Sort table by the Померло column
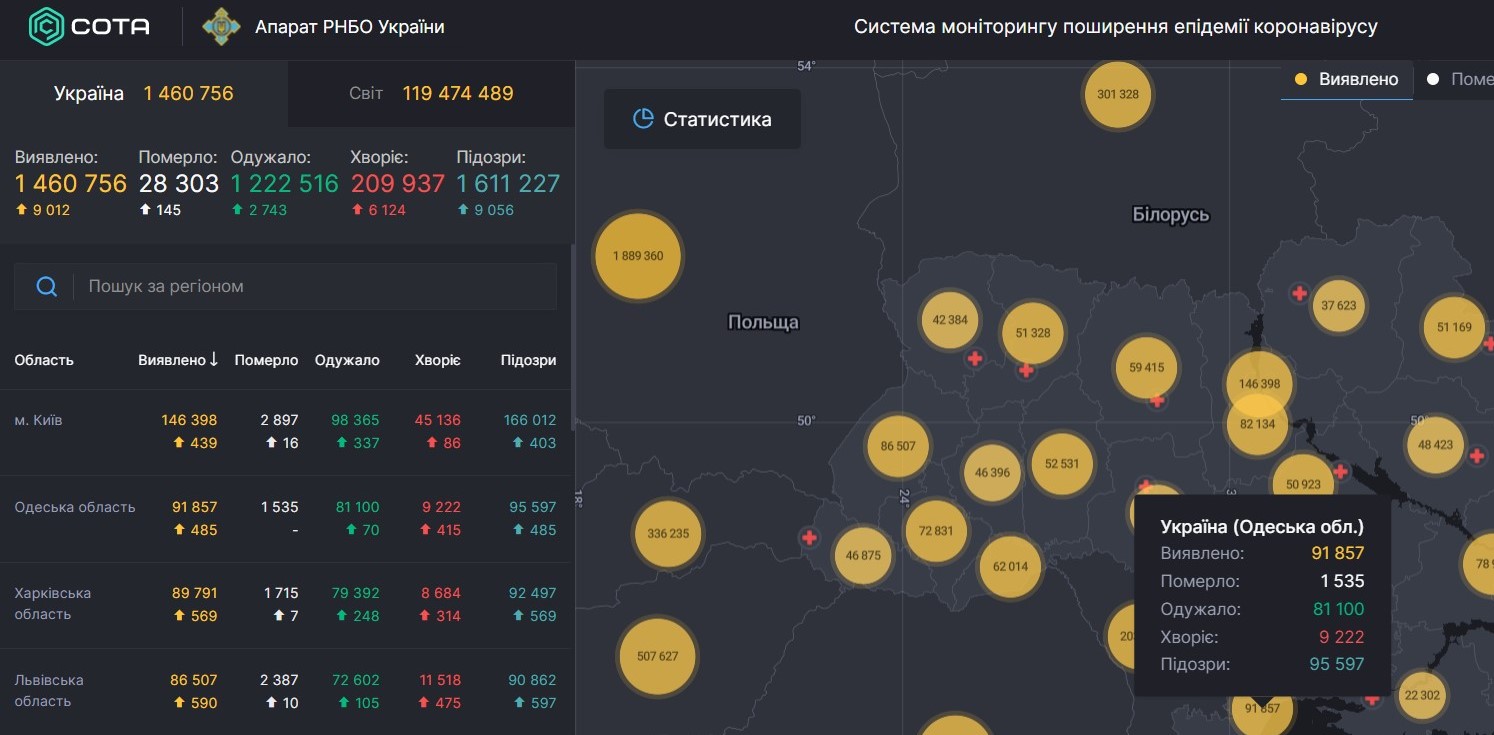Screen dimensions: 1494x735 266,360
